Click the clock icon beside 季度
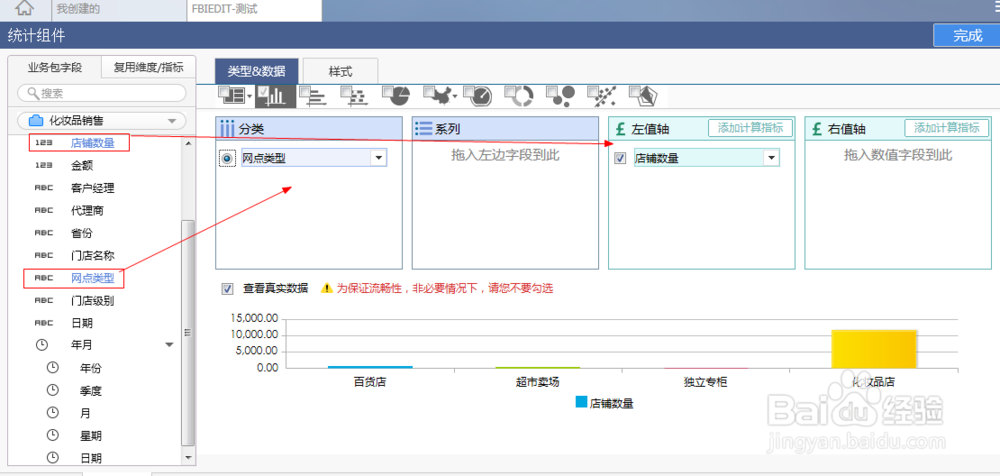 point(53,390)
